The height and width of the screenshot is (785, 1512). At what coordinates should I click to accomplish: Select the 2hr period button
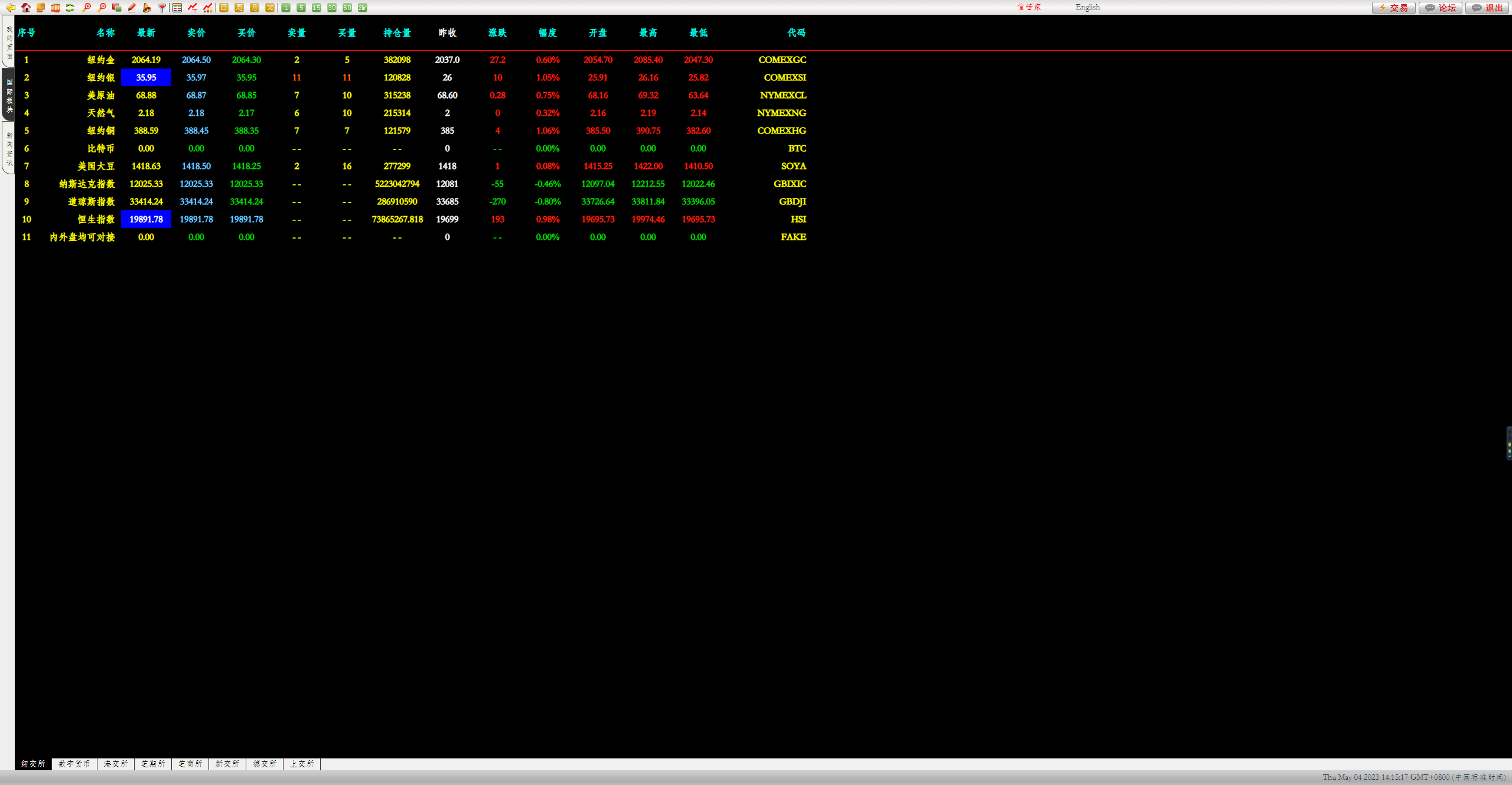[363, 8]
